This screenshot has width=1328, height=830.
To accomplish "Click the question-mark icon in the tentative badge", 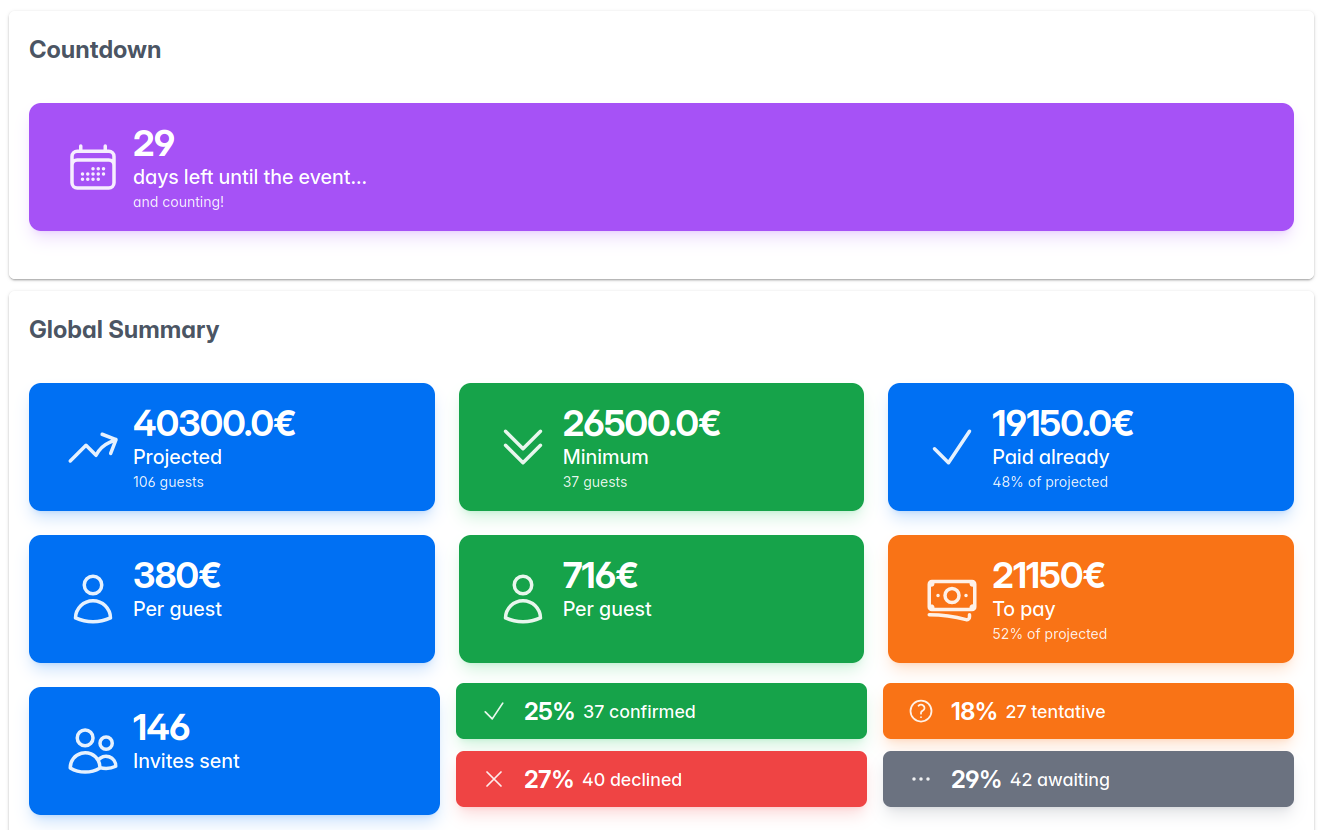I will pos(919,711).
